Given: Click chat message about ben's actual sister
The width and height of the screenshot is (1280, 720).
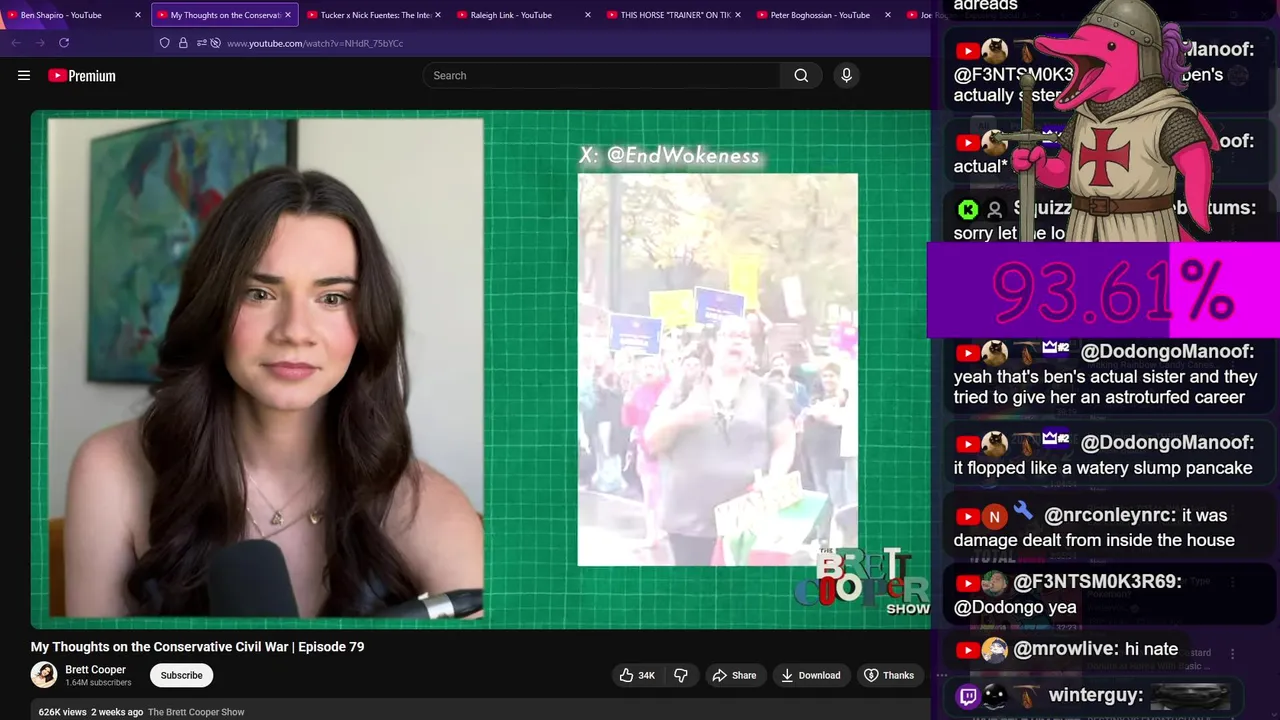Looking at the screenshot, I should click(x=1105, y=387).
